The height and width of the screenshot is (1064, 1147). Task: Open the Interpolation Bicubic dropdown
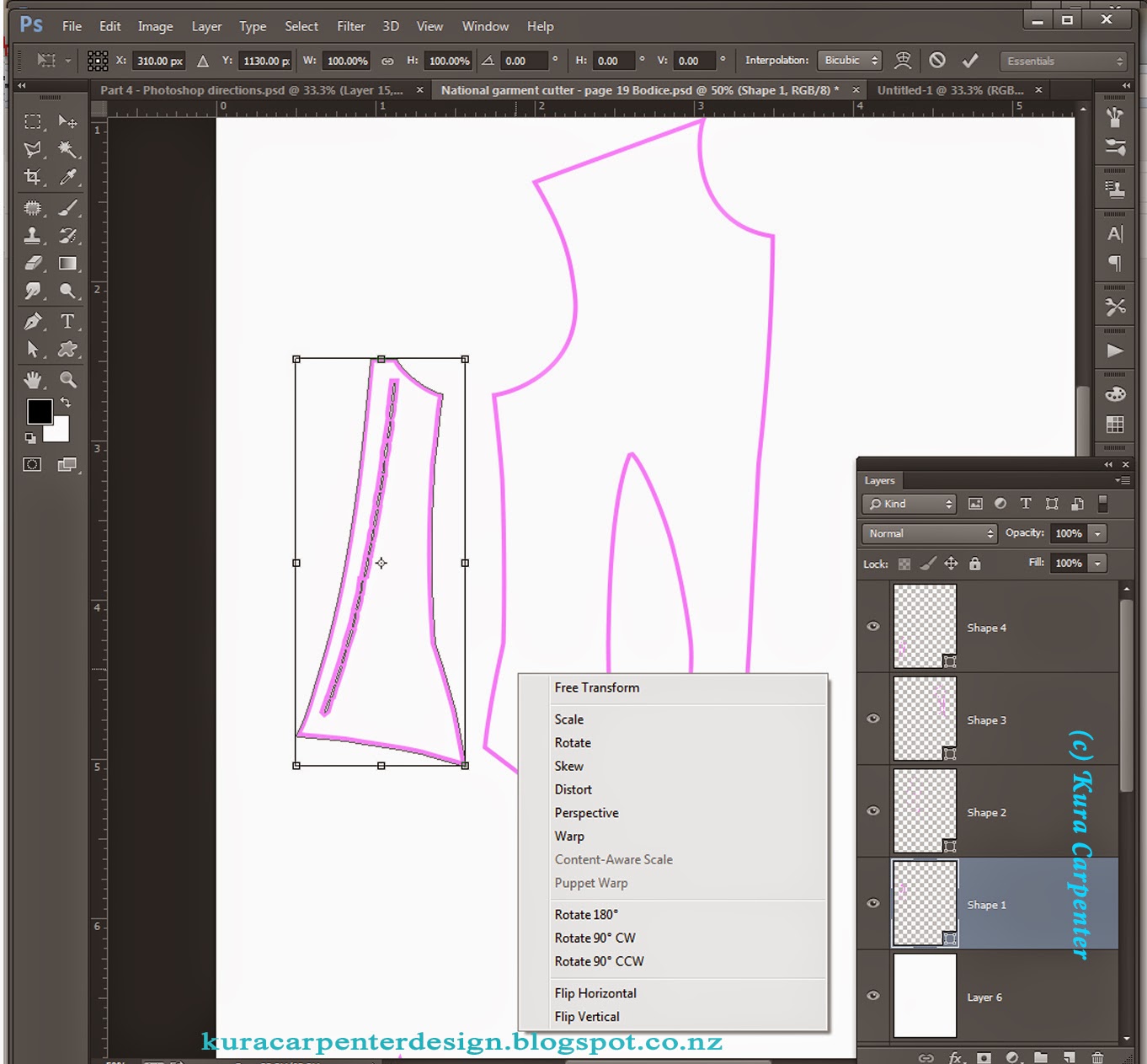[850, 61]
